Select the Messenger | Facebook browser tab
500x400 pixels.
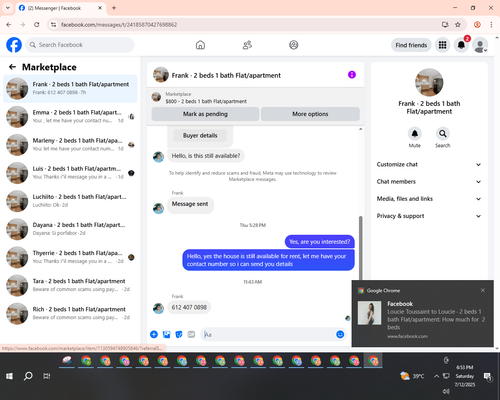(60, 8)
